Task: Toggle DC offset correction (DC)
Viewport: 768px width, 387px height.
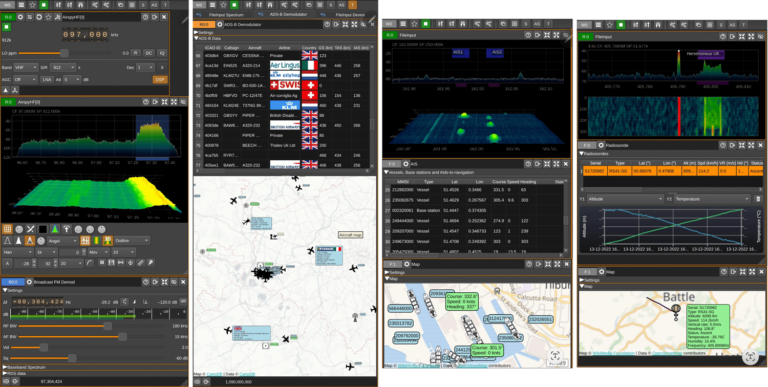Action: 149,53
